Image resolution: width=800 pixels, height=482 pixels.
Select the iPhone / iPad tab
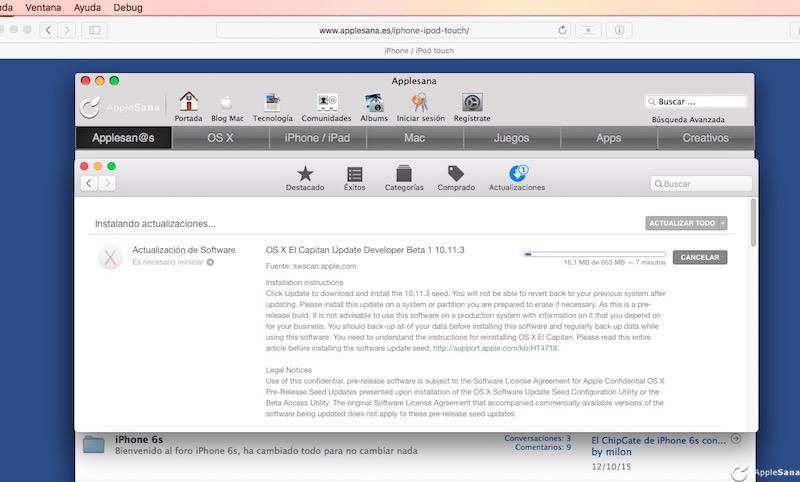[317, 138]
